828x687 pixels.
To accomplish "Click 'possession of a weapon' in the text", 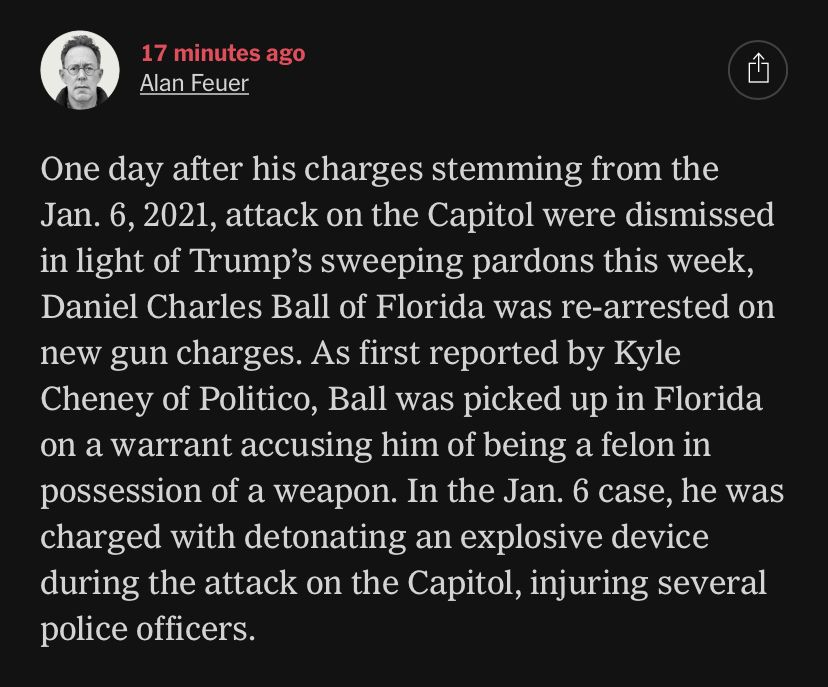I will pyautogui.click(x=217, y=491).
